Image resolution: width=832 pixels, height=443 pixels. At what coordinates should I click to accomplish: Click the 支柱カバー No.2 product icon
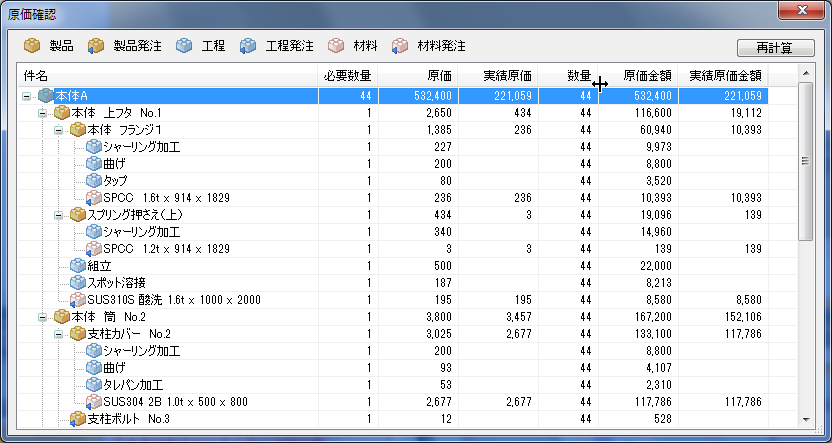pos(77,334)
